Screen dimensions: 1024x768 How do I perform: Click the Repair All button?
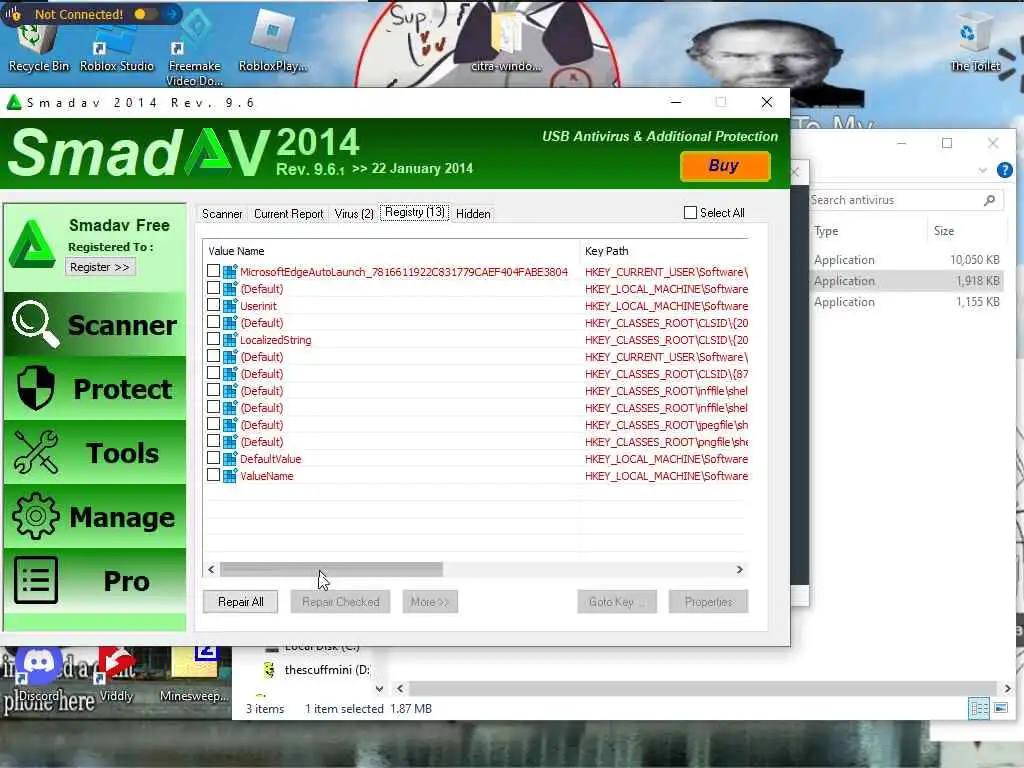pyautogui.click(x=240, y=601)
